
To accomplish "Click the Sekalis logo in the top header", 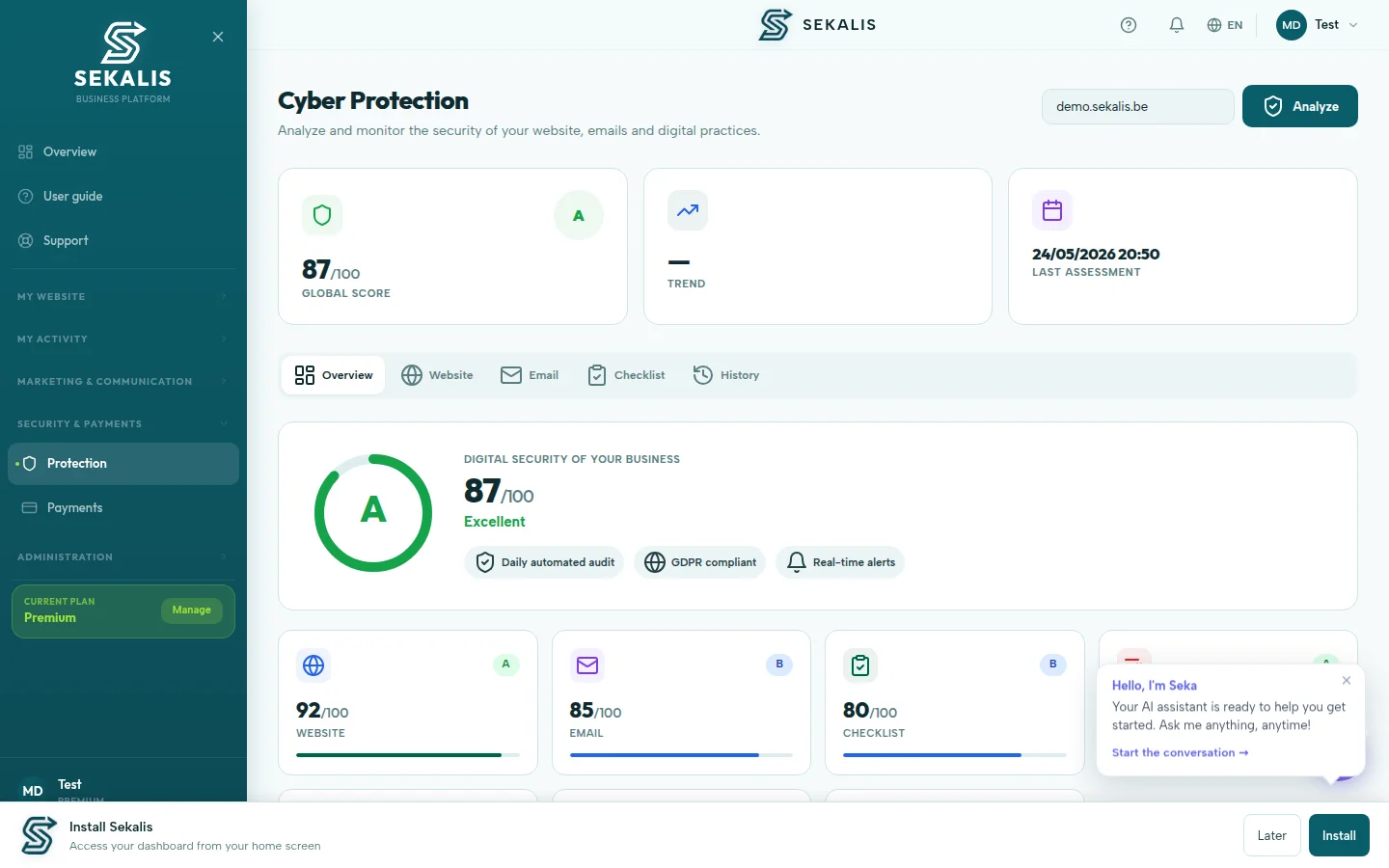I will 817,25.
